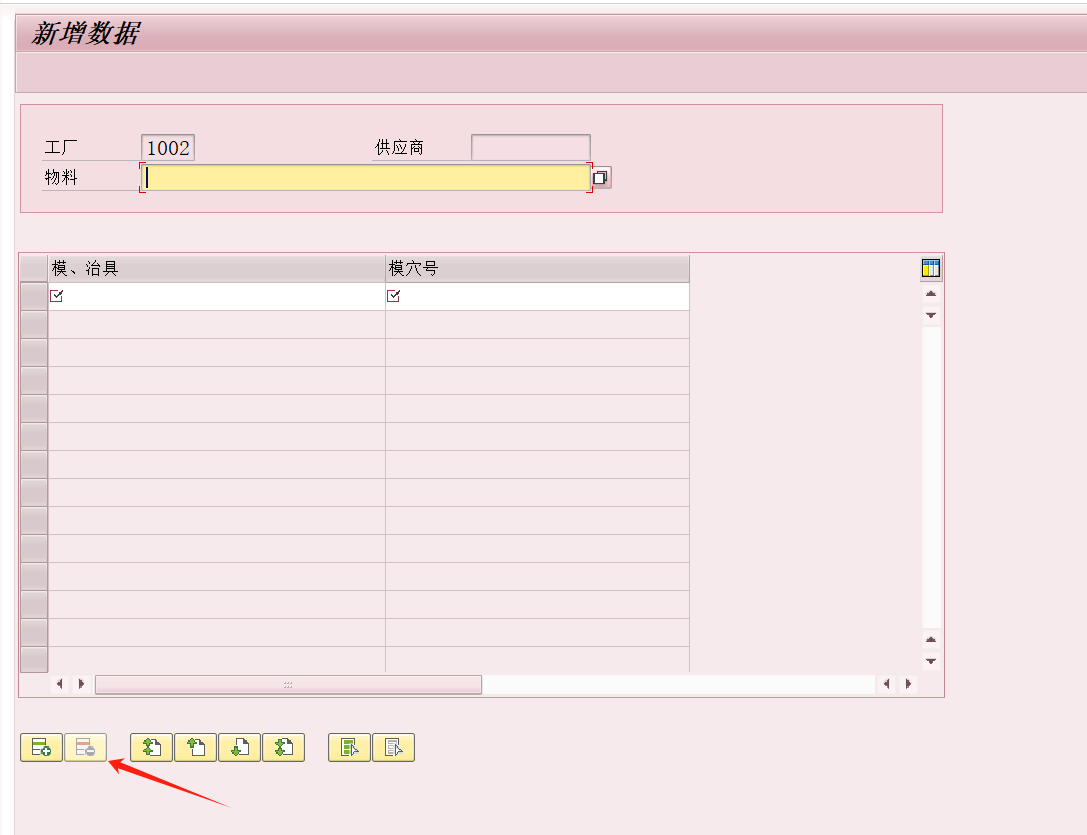The image size is (1087, 835).
Task: Click the insert row icon below the table
Action: point(41,747)
